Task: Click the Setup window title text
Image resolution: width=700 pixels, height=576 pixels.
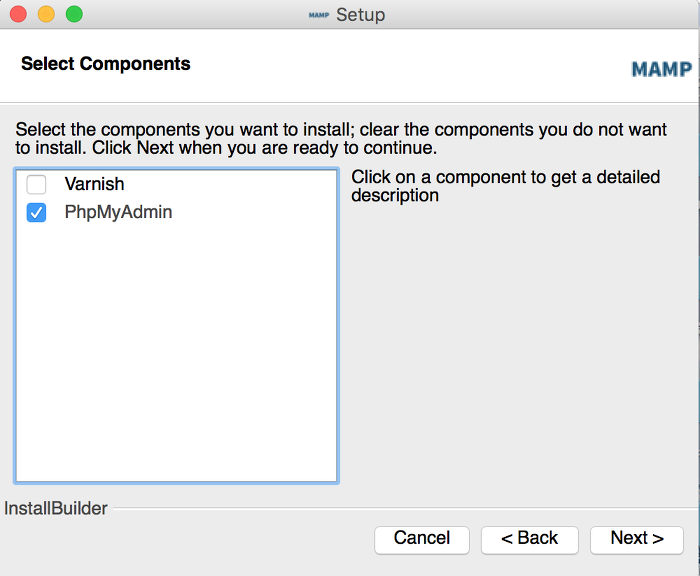Action: click(x=360, y=15)
